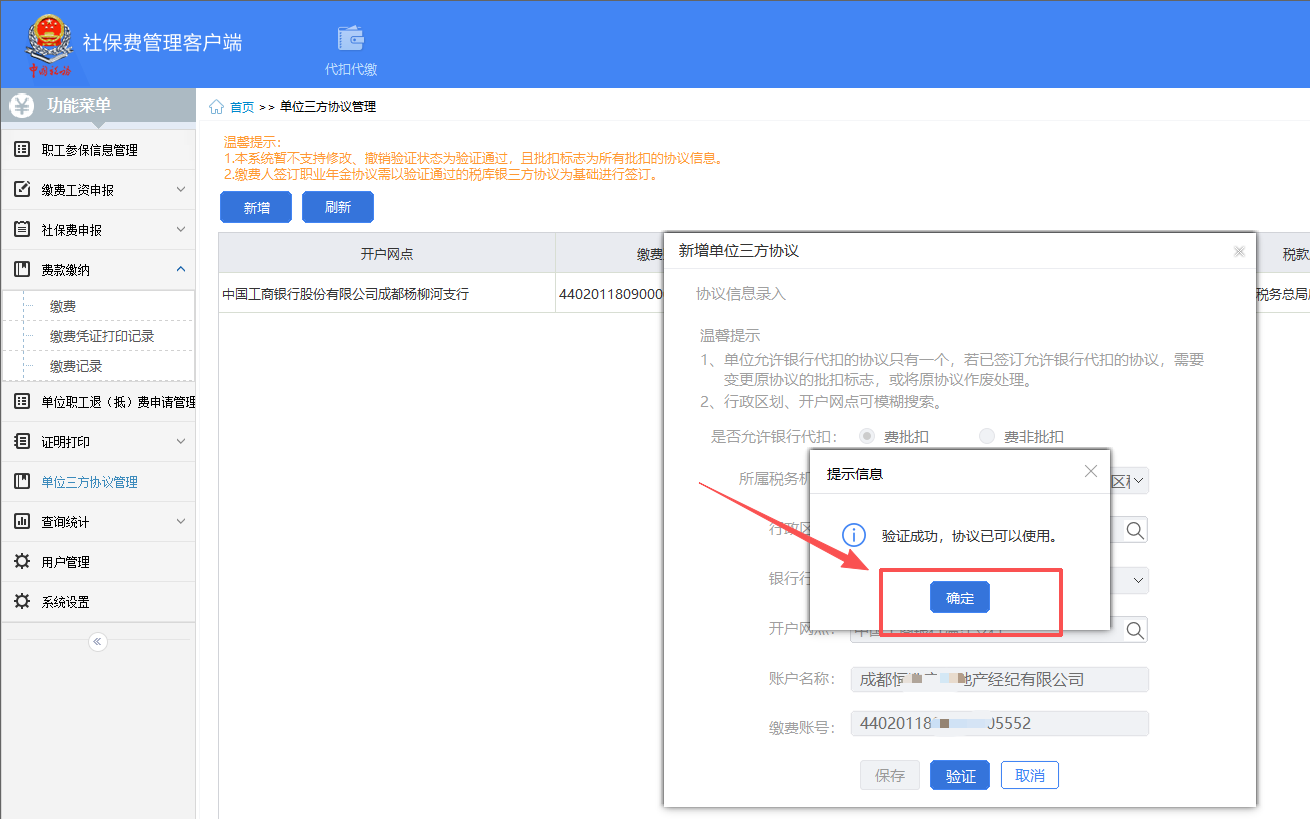
Task: Click the home icon in breadcrumb
Action: (x=216, y=107)
